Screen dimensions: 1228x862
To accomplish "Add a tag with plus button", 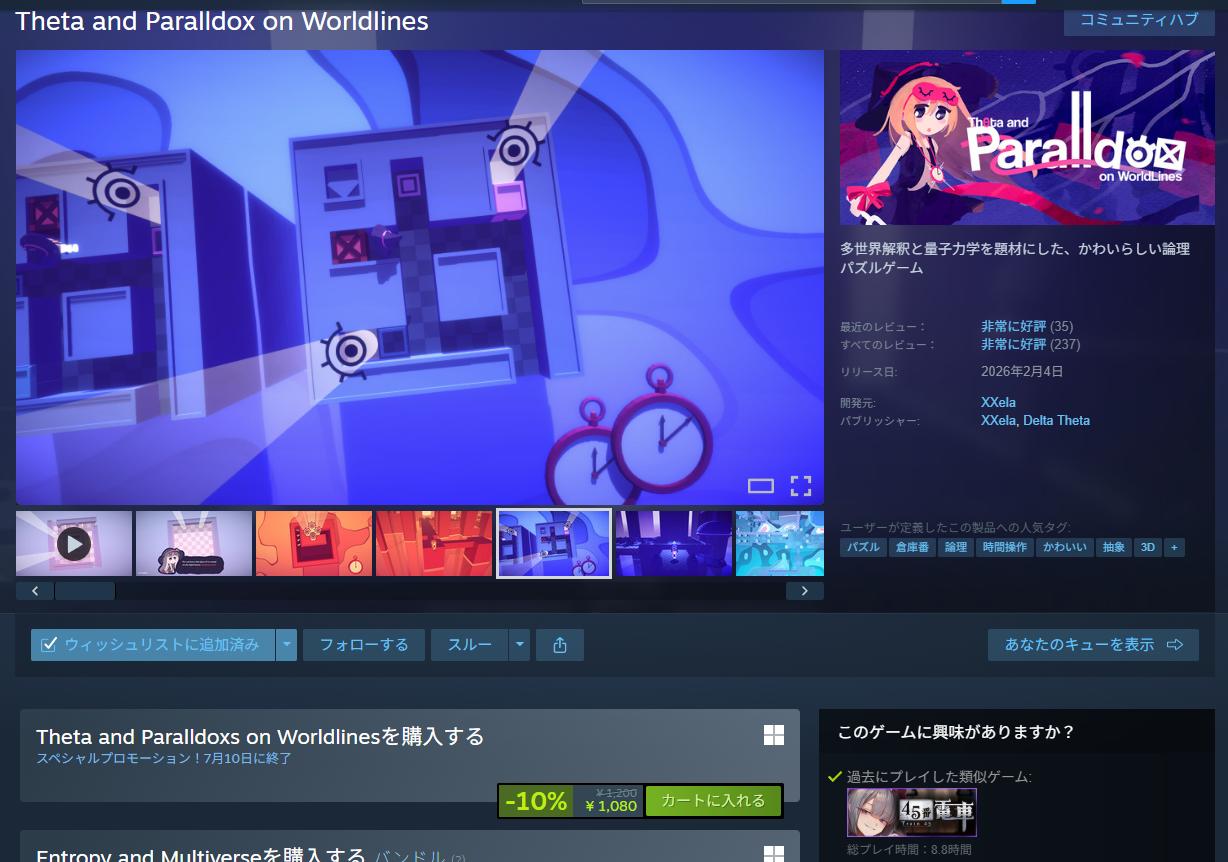I will click(x=1174, y=547).
